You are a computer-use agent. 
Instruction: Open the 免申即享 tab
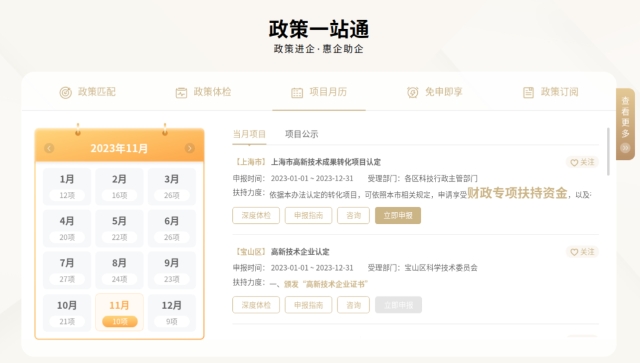click(435, 92)
